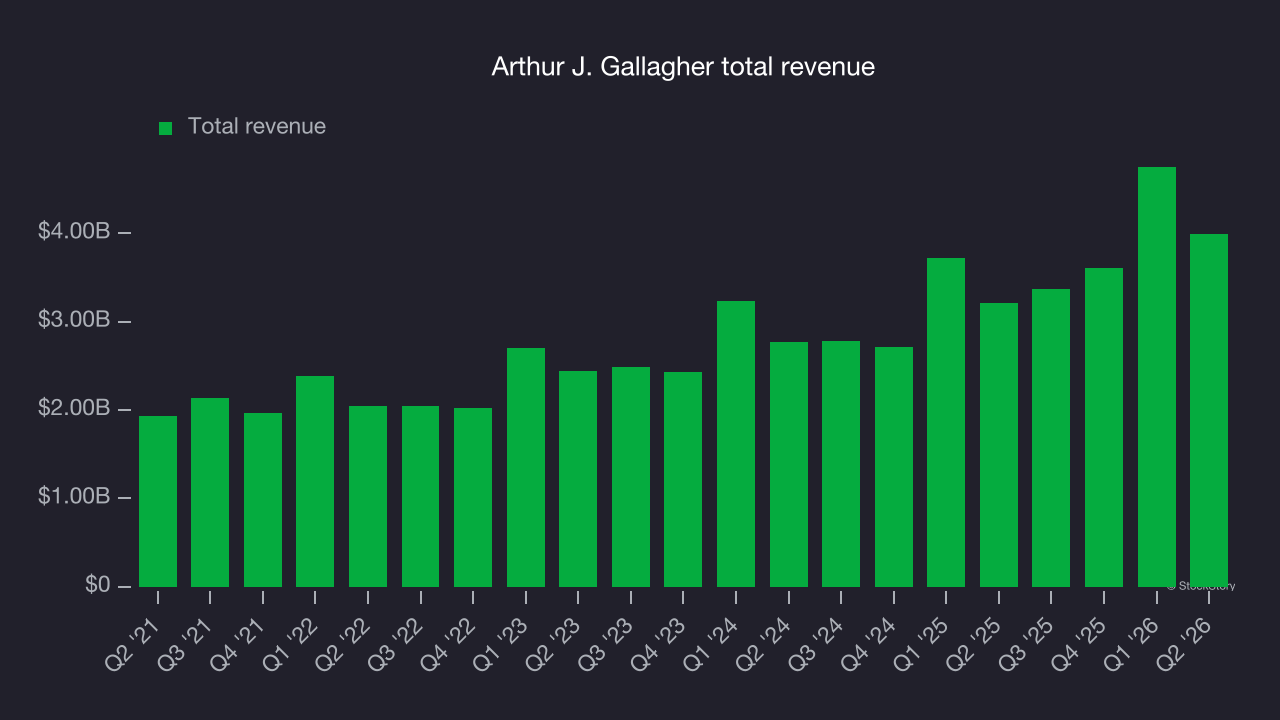The width and height of the screenshot is (1280, 720).
Task: Select the Q2 '25 revenue bar
Action: 999,445
